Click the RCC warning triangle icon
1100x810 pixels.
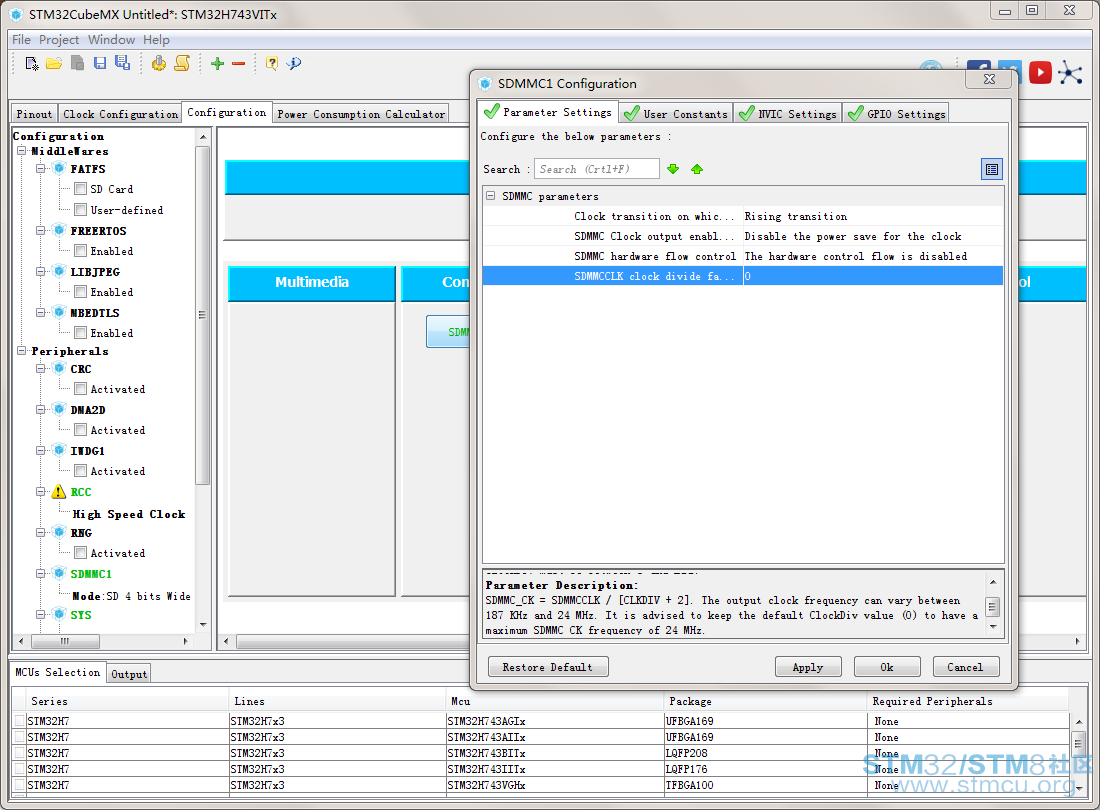59,492
